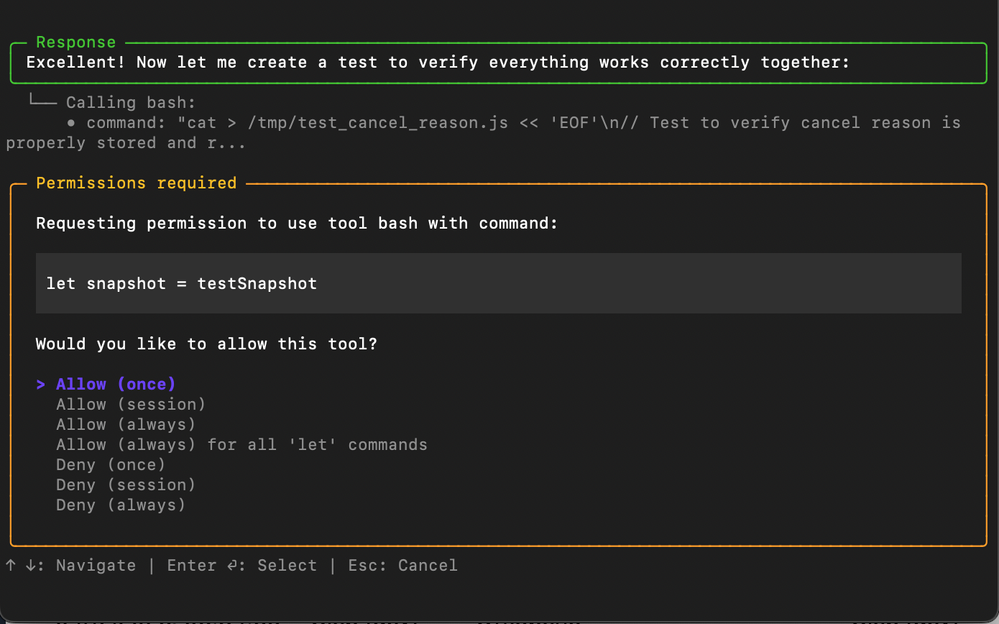The width and height of the screenshot is (999, 624).
Task: Click the down arrow navigation icon
Action: 31,565
